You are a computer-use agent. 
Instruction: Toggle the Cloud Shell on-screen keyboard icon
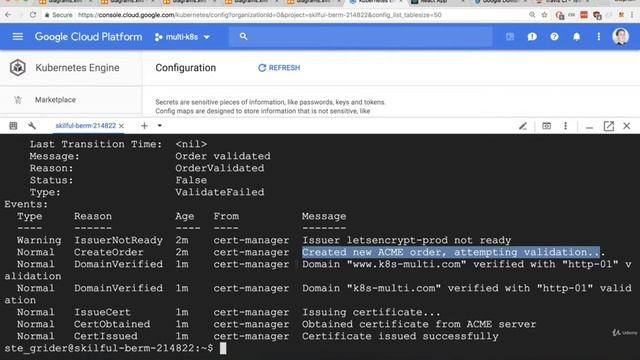[x=13, y=126]
